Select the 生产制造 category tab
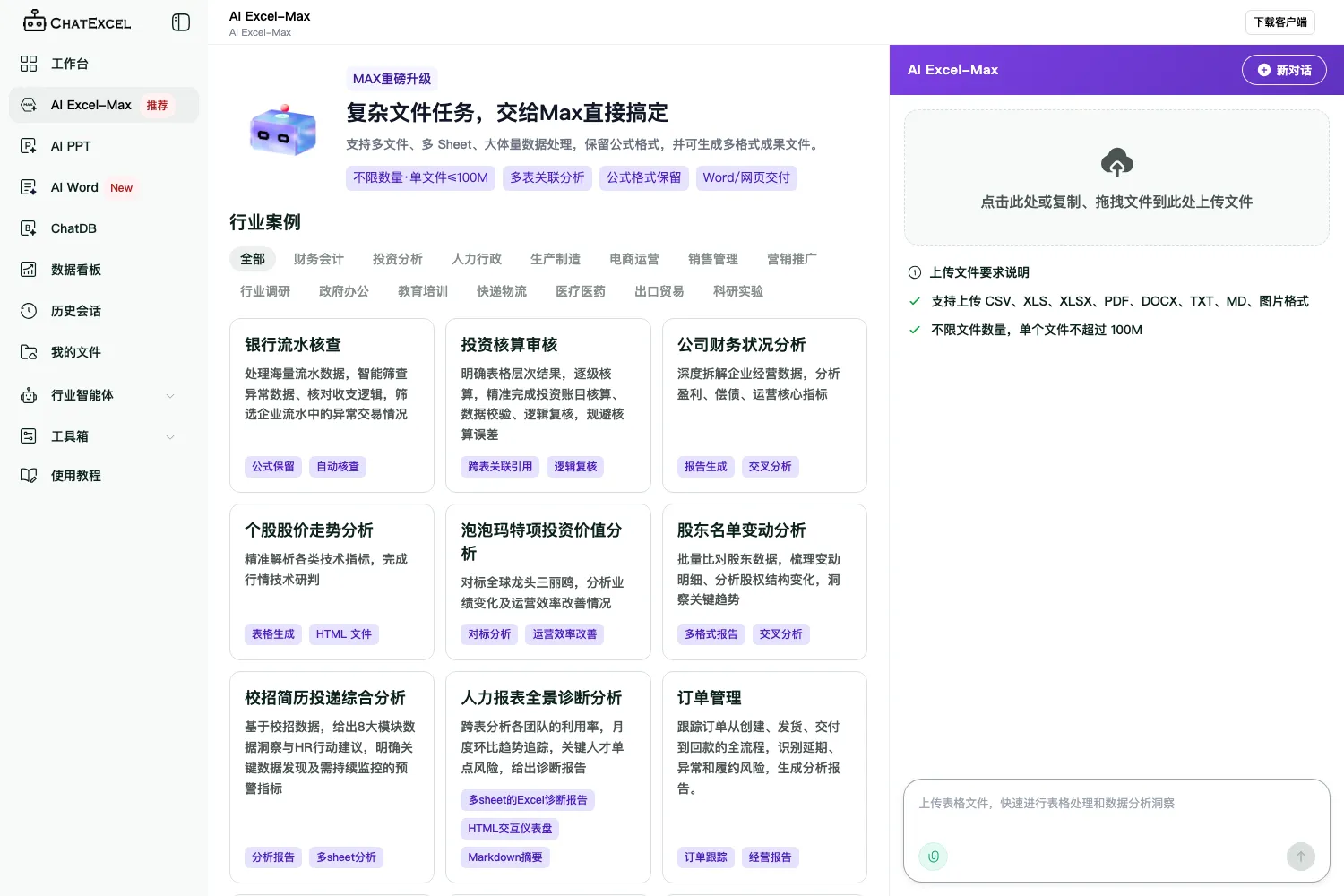1344x896 pixels. point(556,259)
